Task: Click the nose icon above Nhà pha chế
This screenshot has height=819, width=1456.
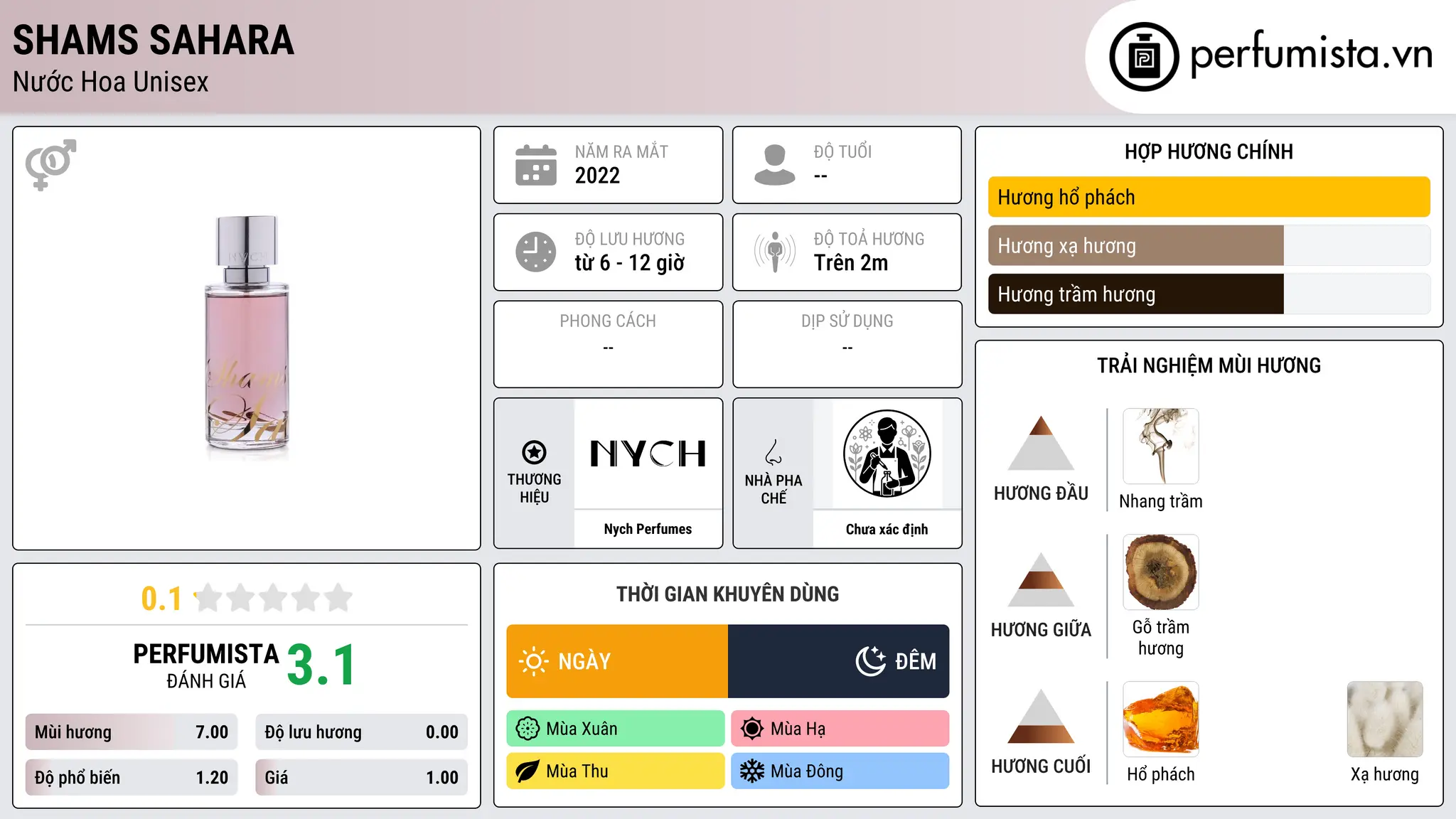Action: (773, 452)
